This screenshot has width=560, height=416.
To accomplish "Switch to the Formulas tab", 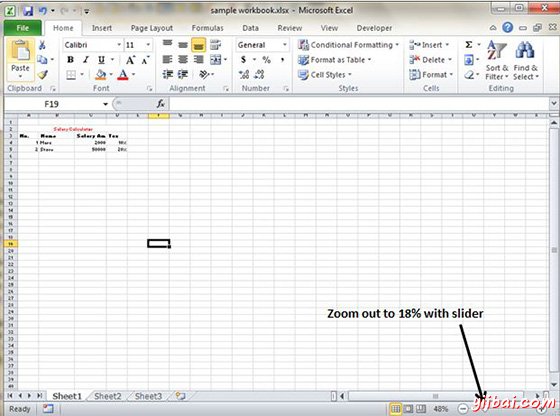I will tap(208, 28).
